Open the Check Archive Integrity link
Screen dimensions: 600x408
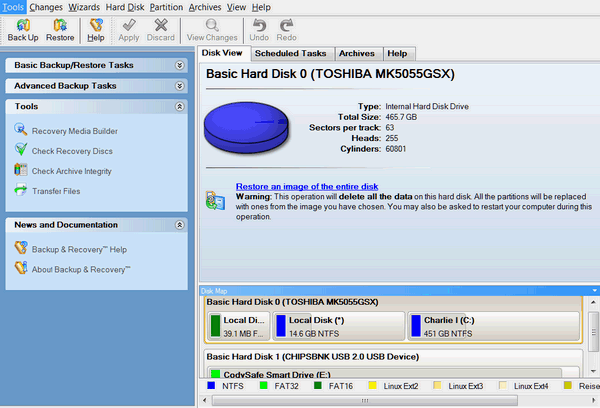pyautogui.click(x=72, y=171)
